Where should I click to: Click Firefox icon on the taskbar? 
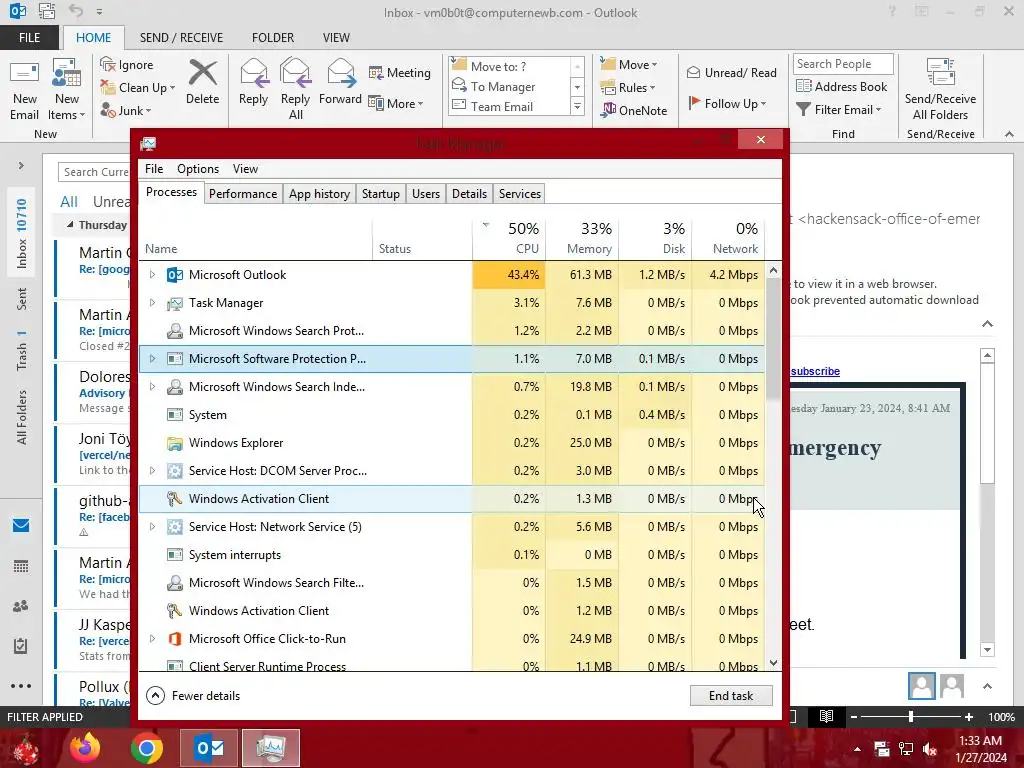point(86,748)
